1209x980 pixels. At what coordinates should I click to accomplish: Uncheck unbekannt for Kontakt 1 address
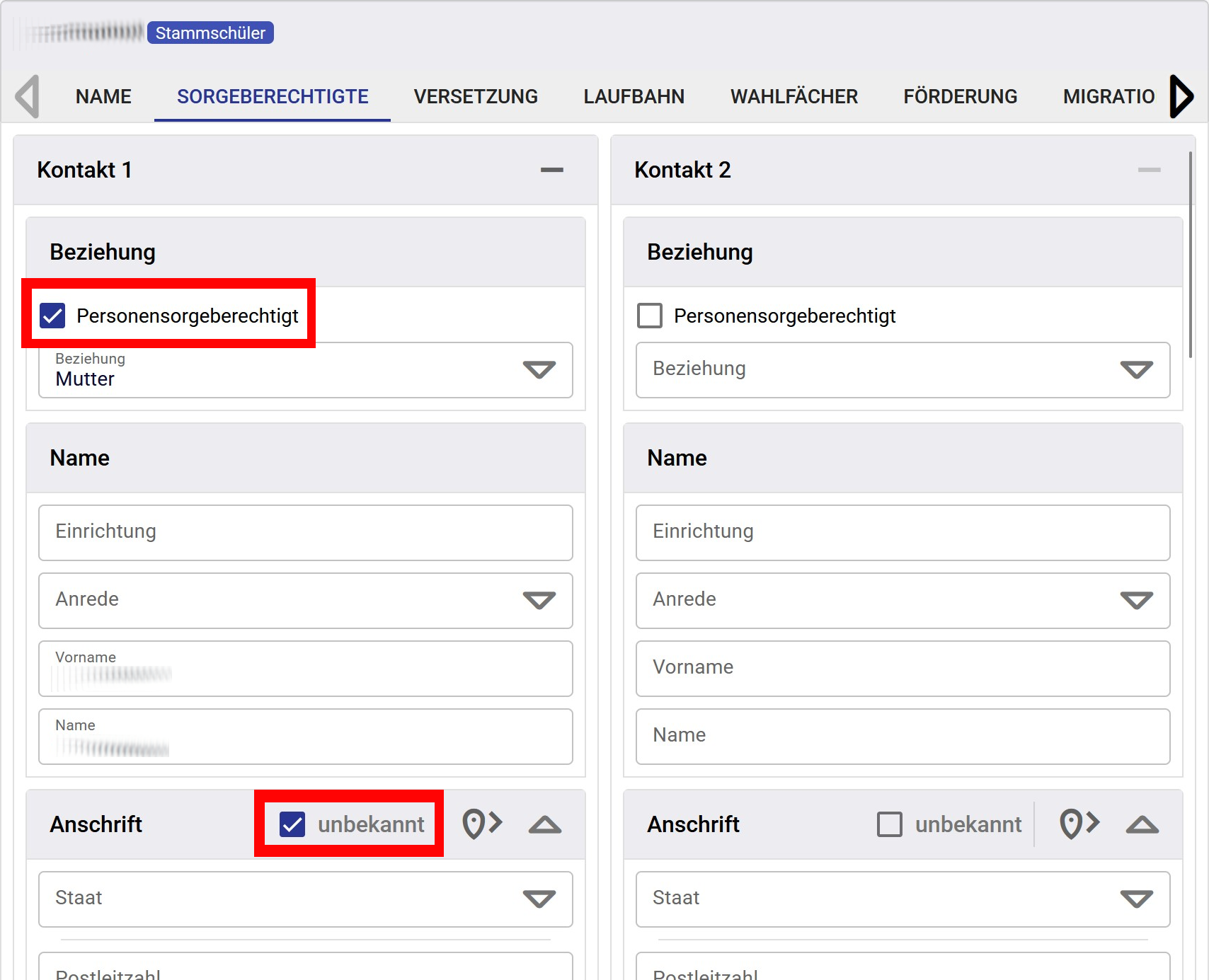pyautogui.click(x=292, y=824)
